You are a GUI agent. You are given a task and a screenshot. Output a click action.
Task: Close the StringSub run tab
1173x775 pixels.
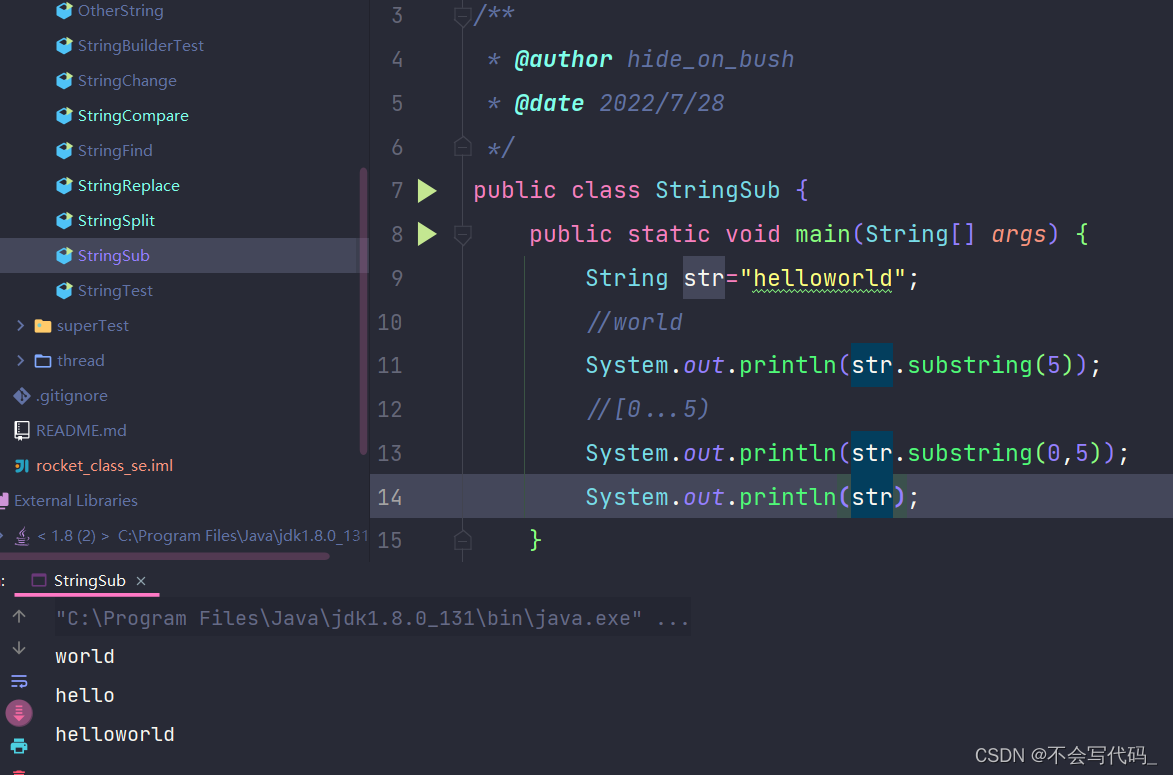coord(141,581)
